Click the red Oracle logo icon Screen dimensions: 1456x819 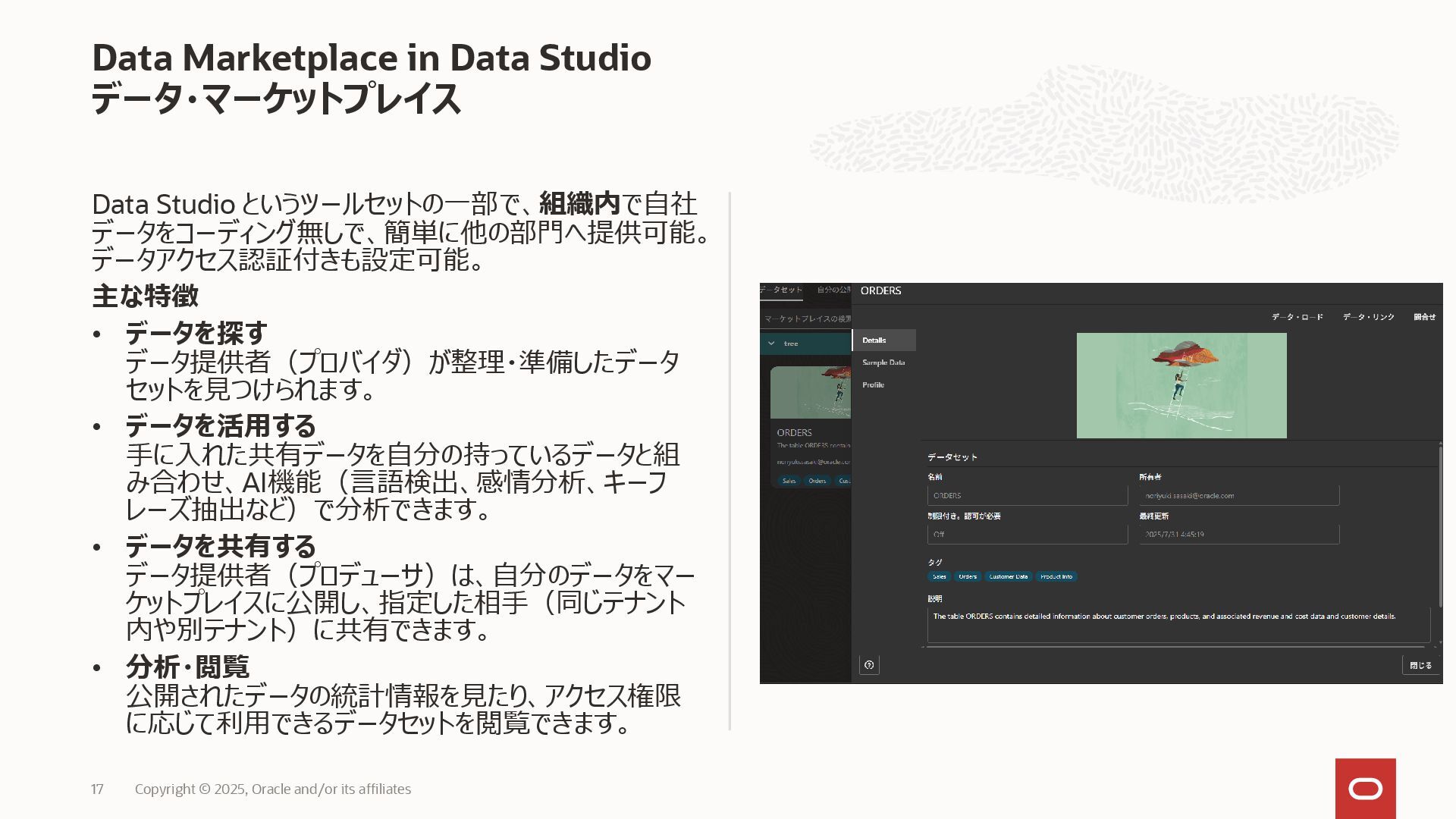click(1365, 789)
